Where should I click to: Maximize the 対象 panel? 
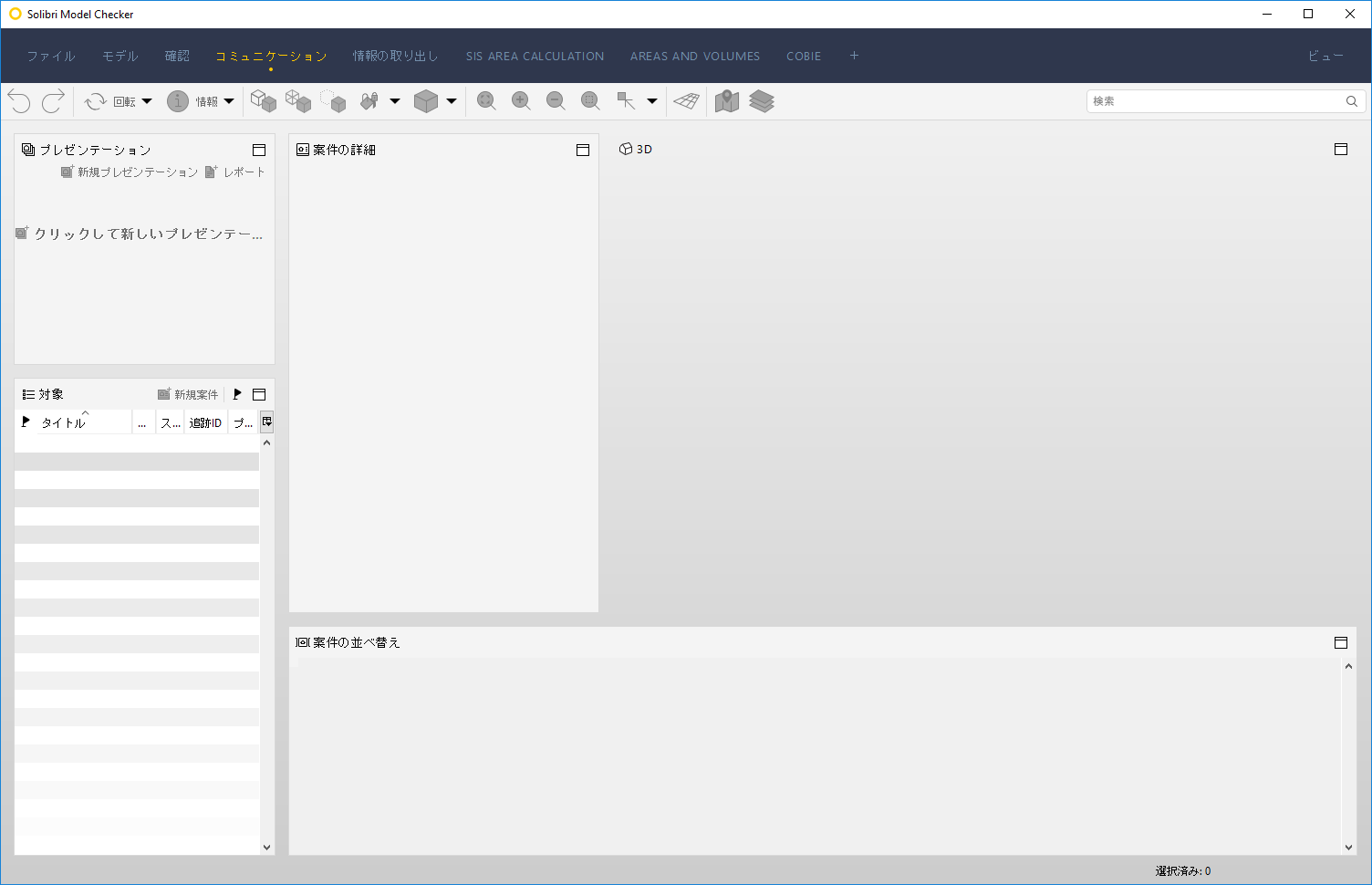pos(259,394)
